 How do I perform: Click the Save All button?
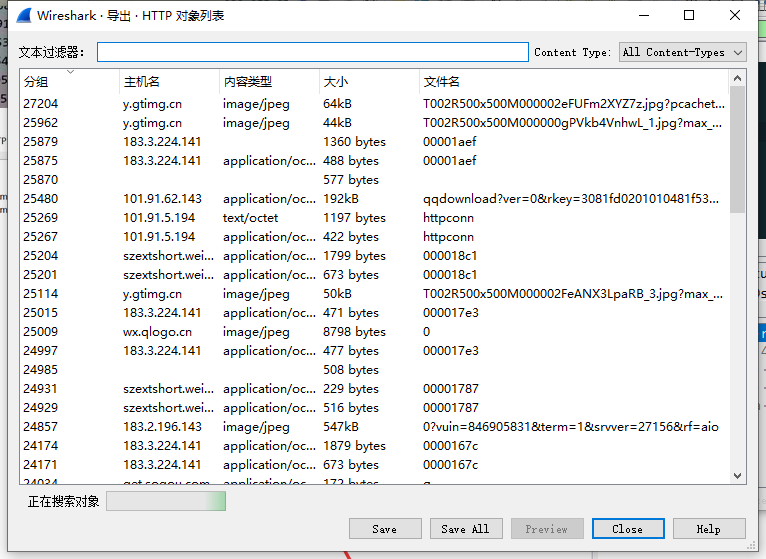coord(466,529)
